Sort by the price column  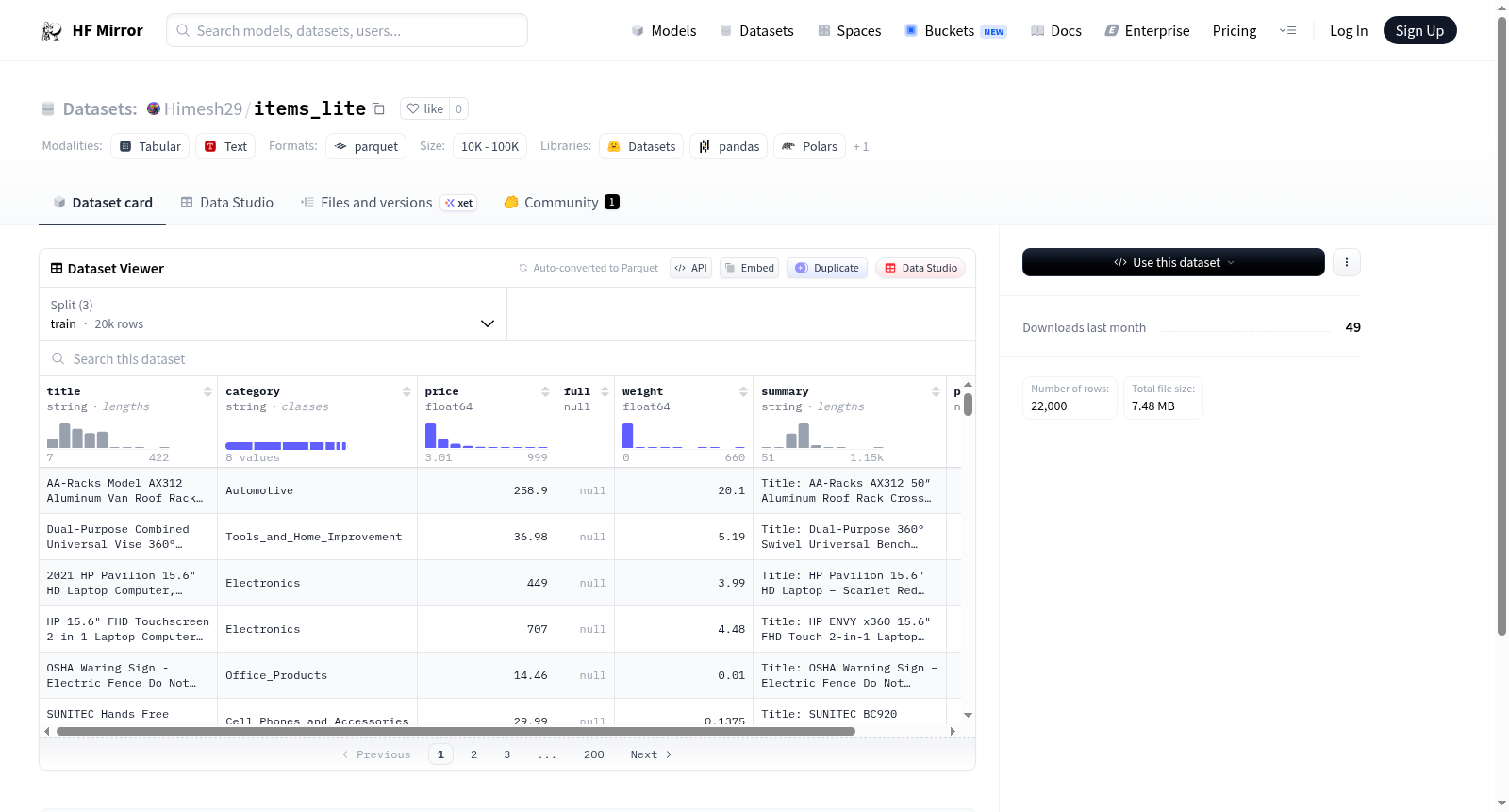545,391
